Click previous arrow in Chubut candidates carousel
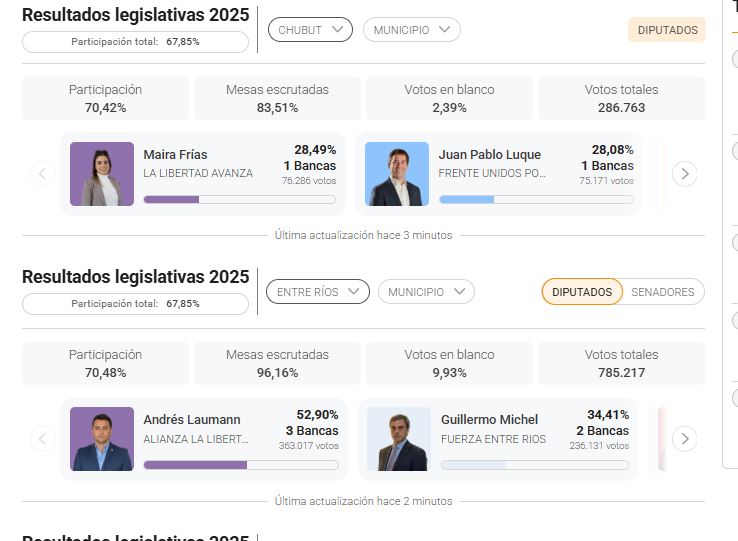This screenshot has height=541, width=738. tap(42, 173)
